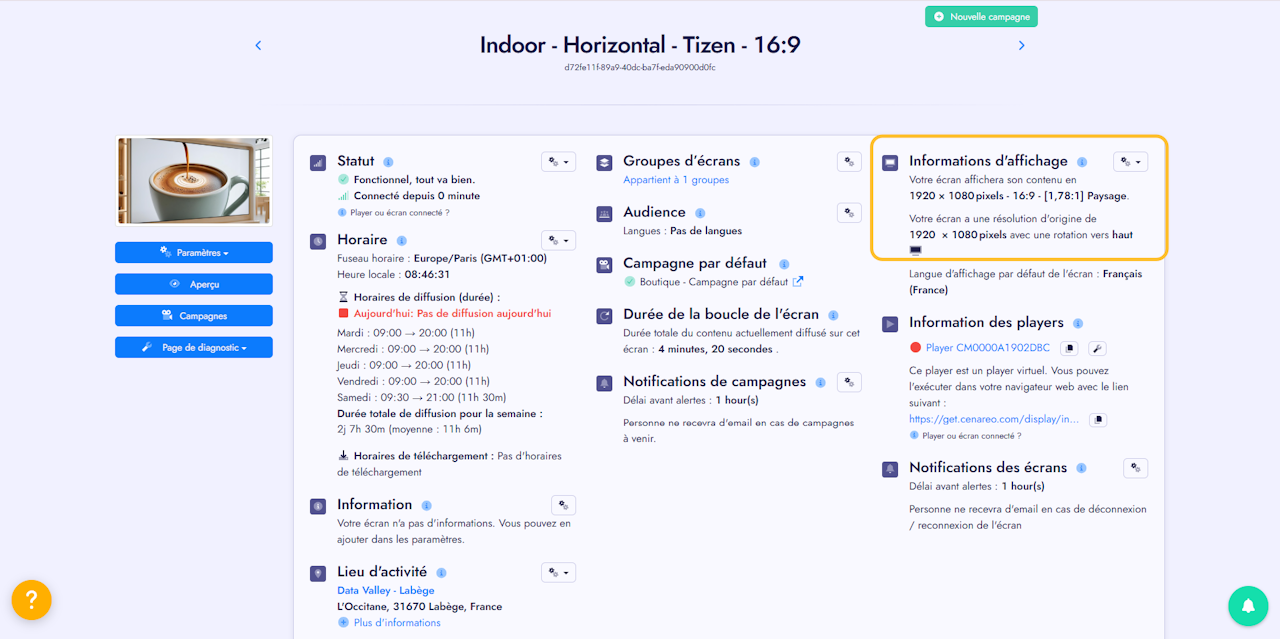Expand the Paramètres dropdown button
Viewport: 1280px width, 639px height.
[x=194, y=253]
